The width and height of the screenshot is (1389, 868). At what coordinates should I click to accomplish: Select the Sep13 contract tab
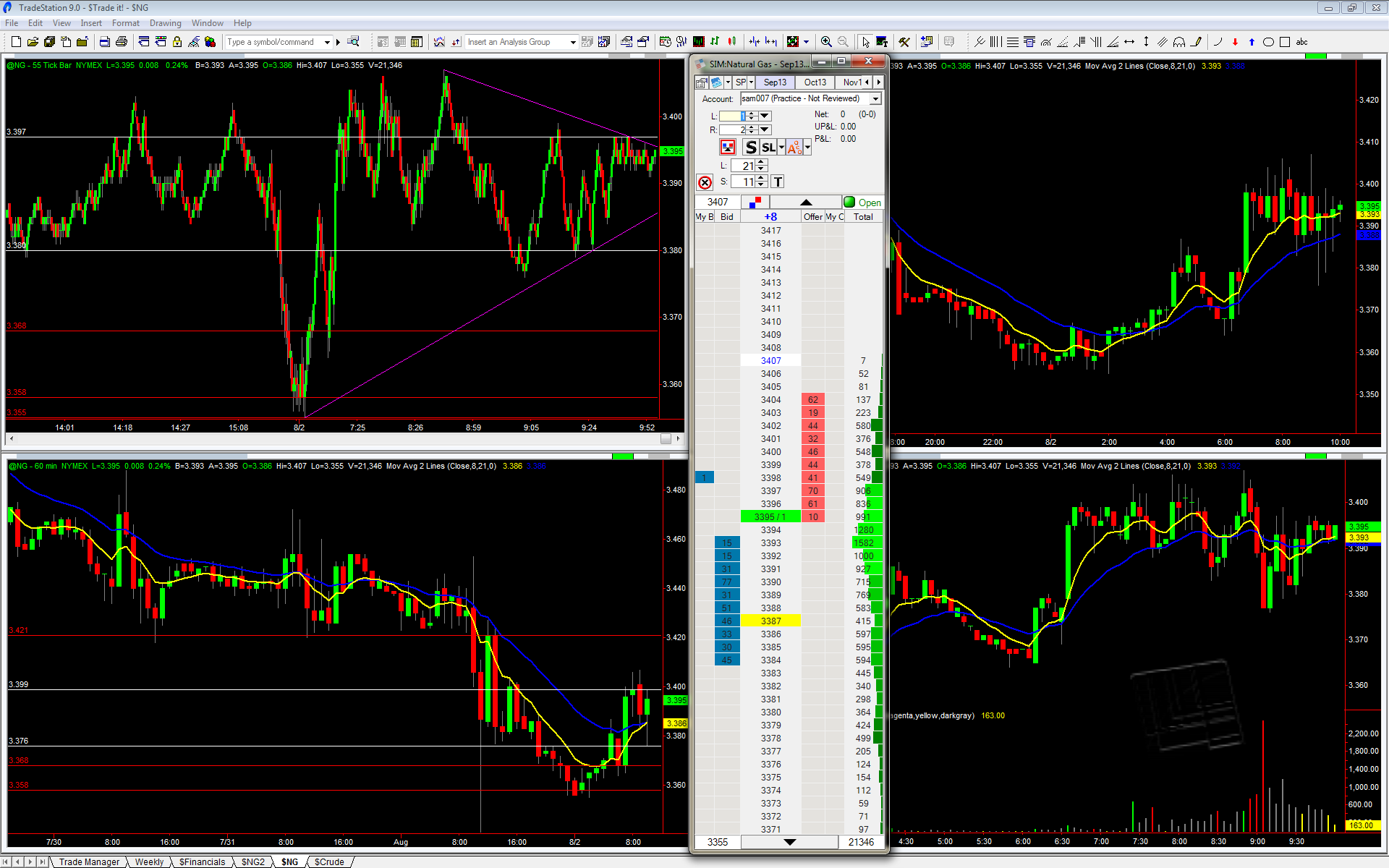(775, 82)
